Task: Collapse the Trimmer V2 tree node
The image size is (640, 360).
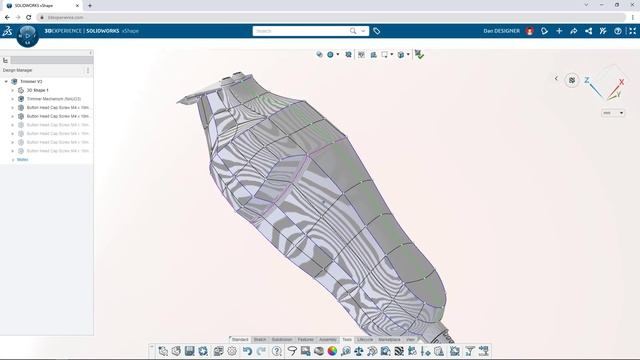Action: coord(6,82)
